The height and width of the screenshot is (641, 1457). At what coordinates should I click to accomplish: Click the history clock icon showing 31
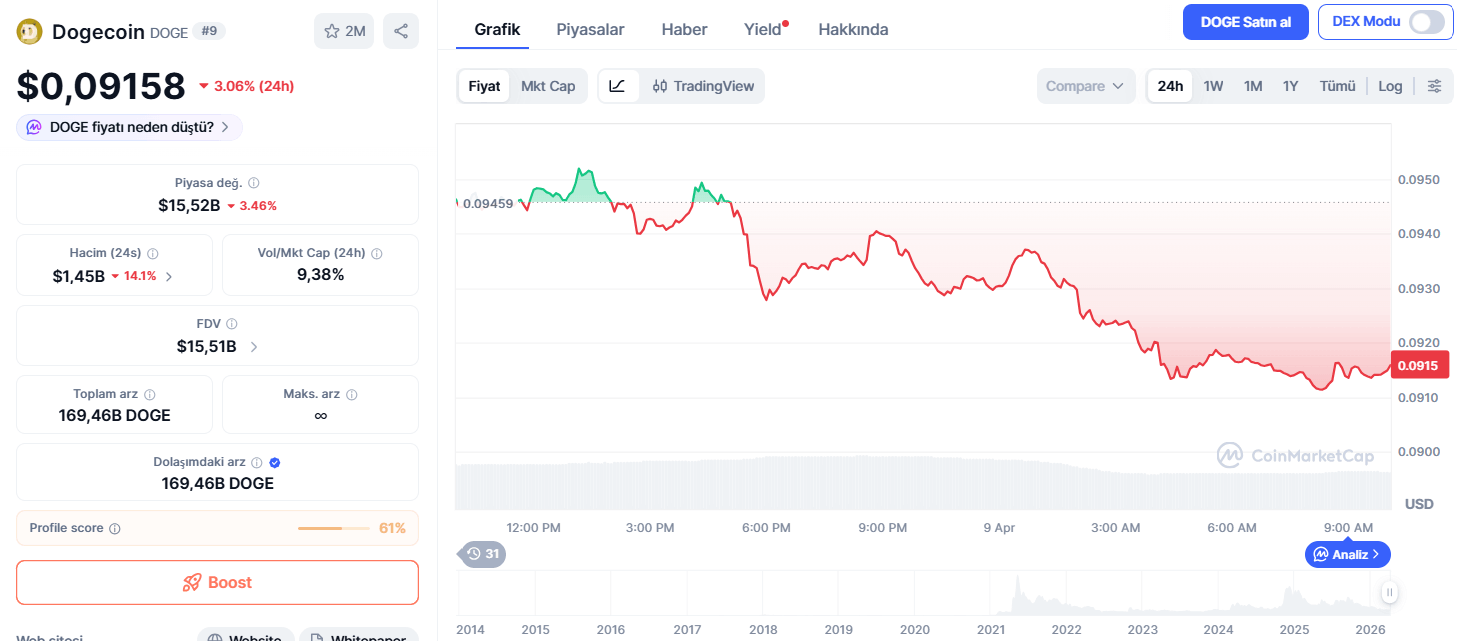pos(481,554)
